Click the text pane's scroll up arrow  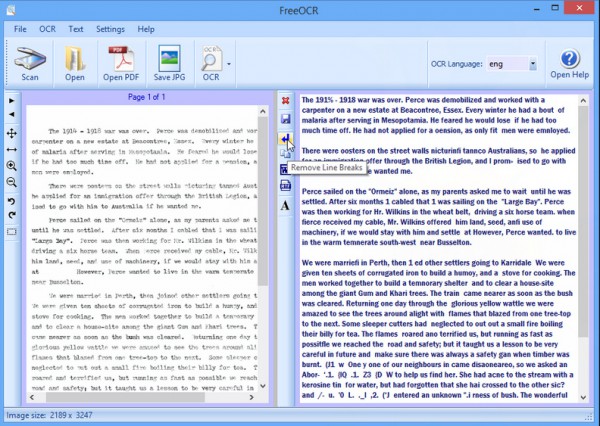pyautogui.click(x=583, y=101)
